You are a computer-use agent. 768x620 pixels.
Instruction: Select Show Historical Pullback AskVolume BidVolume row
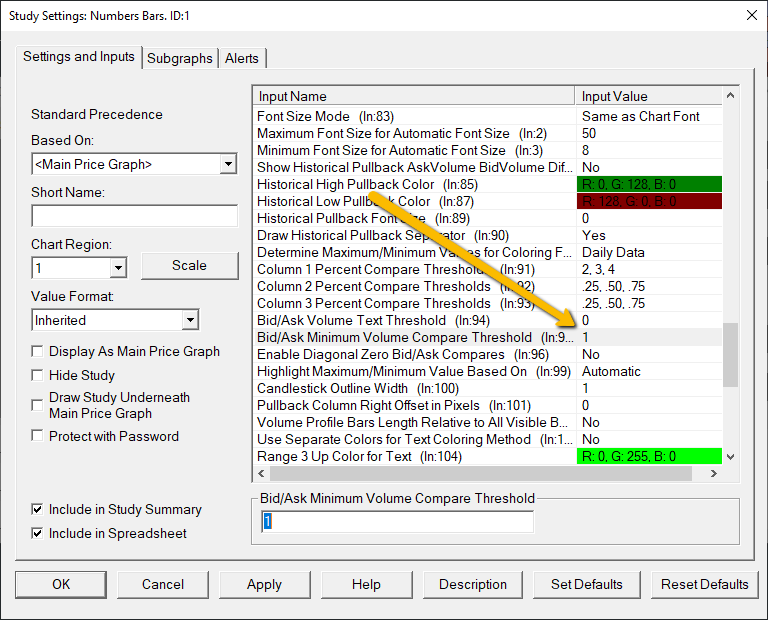488,167
